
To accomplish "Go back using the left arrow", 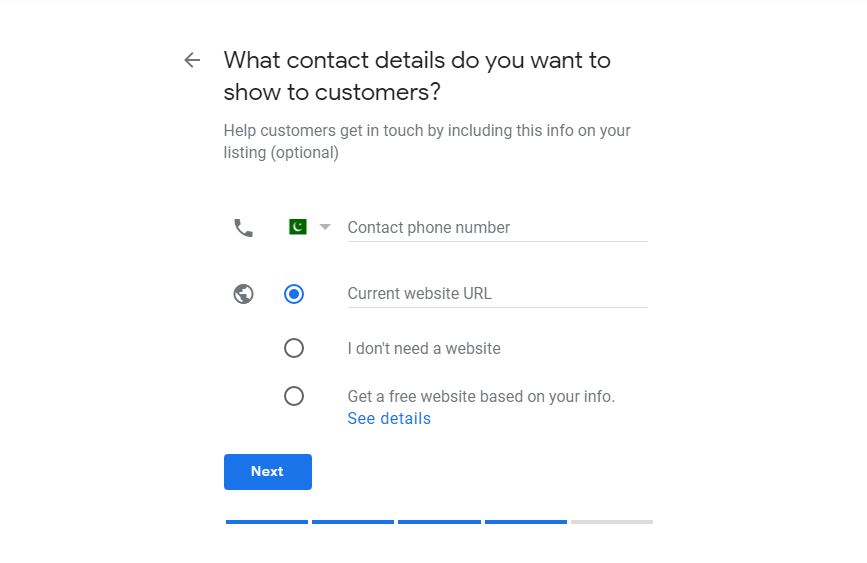I will 192,60.
